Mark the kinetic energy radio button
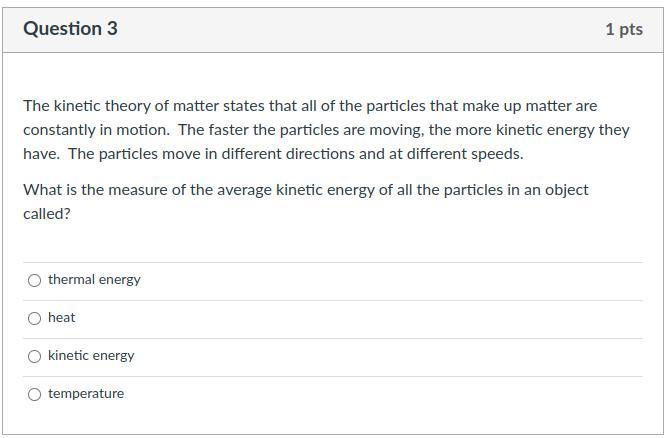The height and width of the screenshot is (438, 668). pyautogui.click(x=35, y=356)
